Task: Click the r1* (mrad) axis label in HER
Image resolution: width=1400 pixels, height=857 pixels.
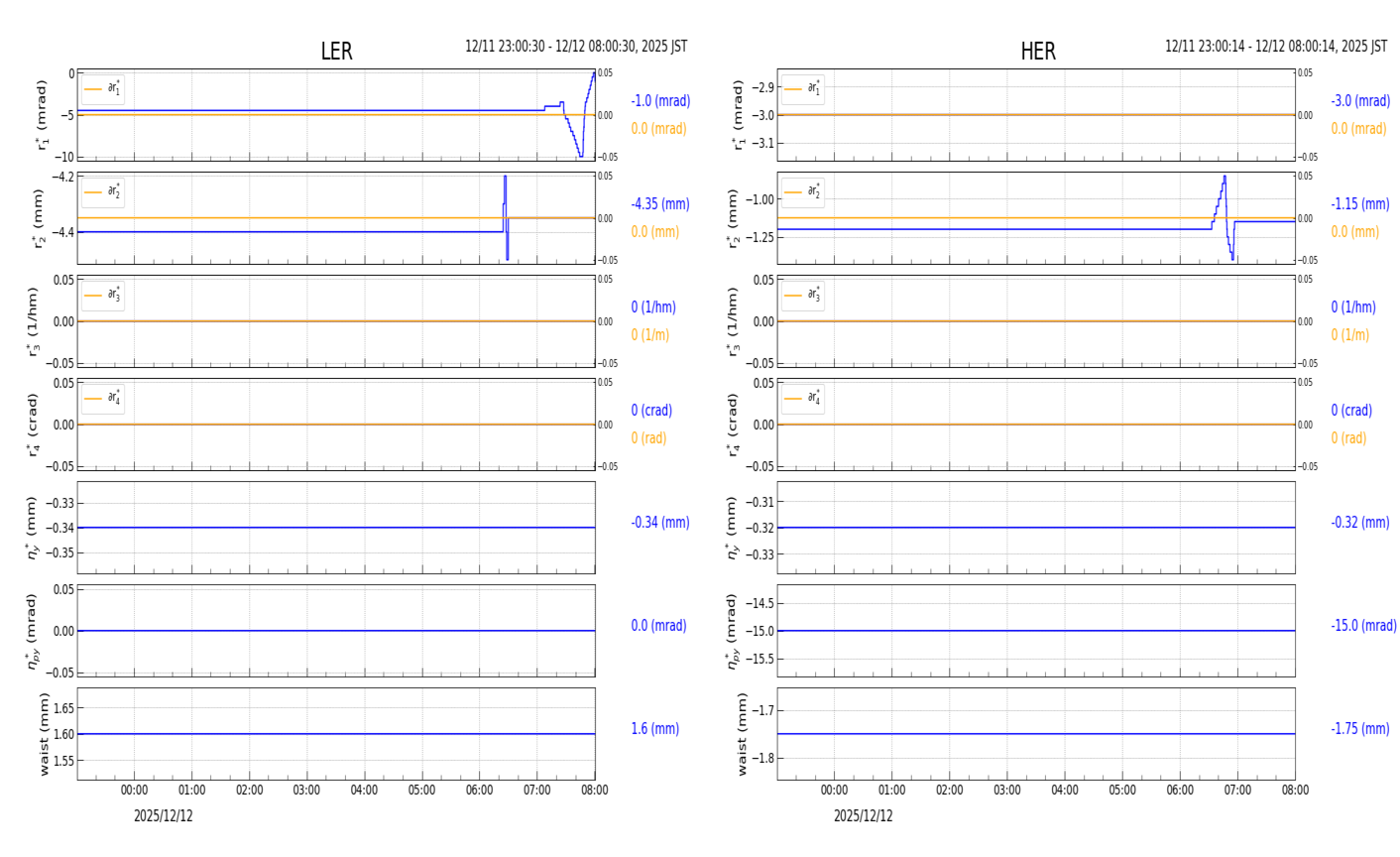Action: pos(740,115)
